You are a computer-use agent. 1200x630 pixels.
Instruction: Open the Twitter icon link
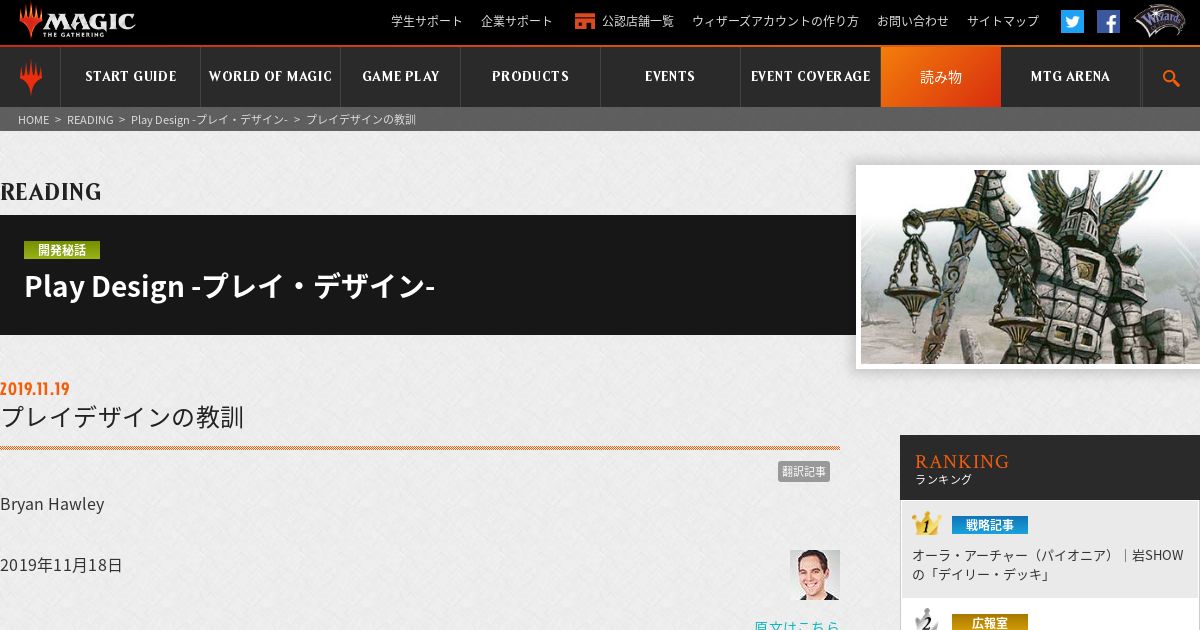(1072, 21)
